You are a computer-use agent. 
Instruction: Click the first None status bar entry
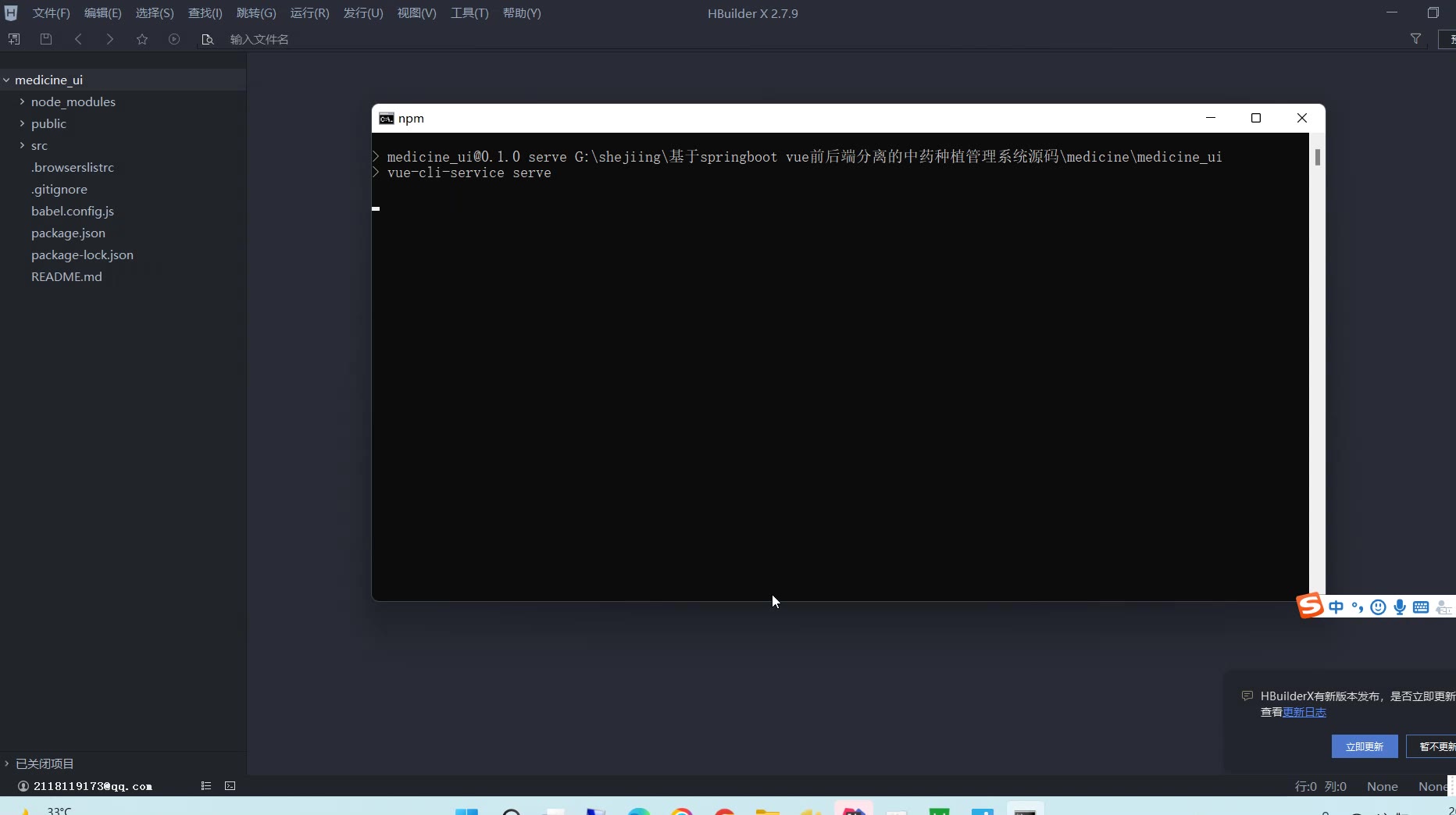pyautogui.click(x=1383, y=786)
